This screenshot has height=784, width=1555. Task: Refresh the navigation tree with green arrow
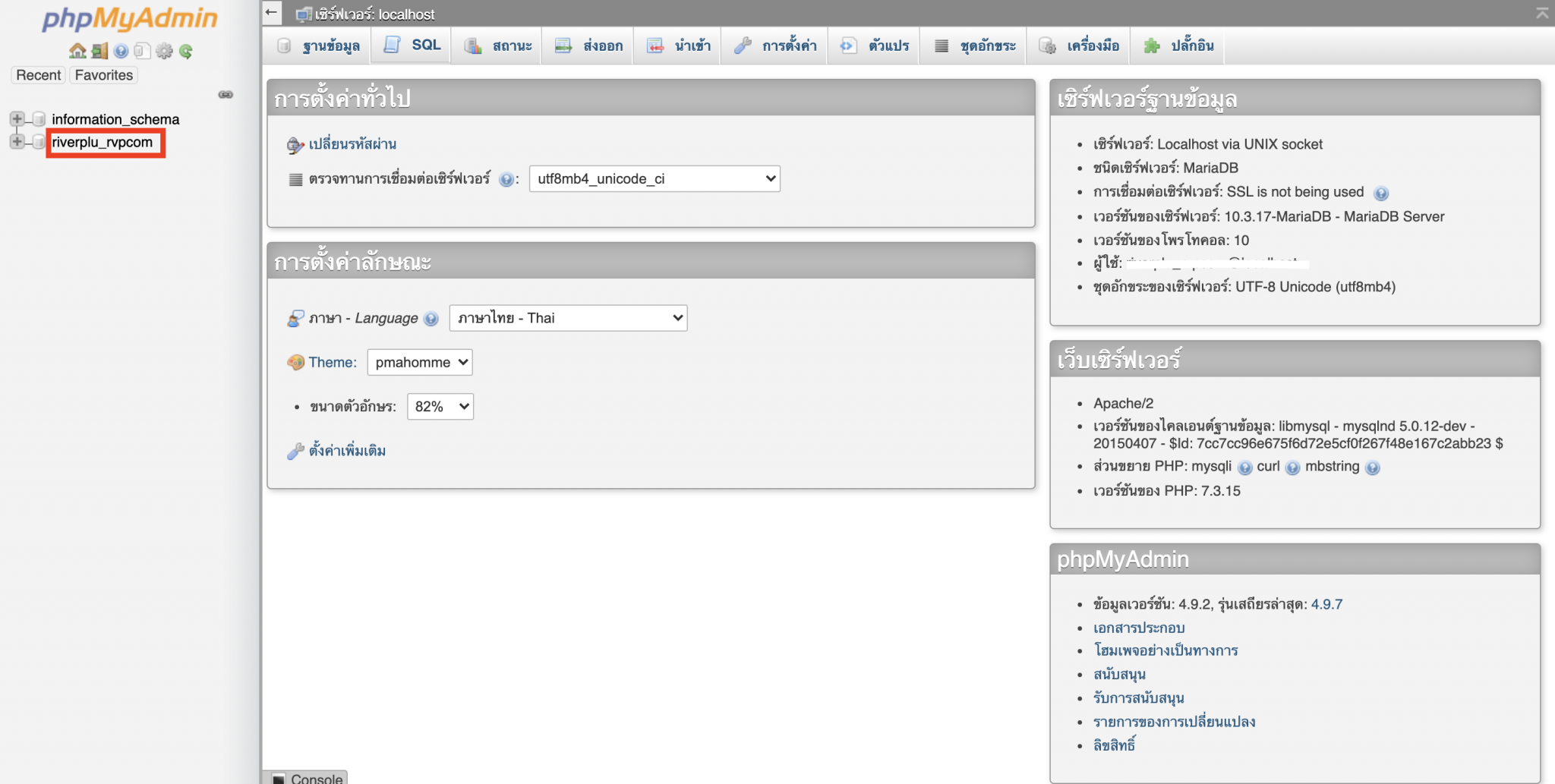point(185,51)
